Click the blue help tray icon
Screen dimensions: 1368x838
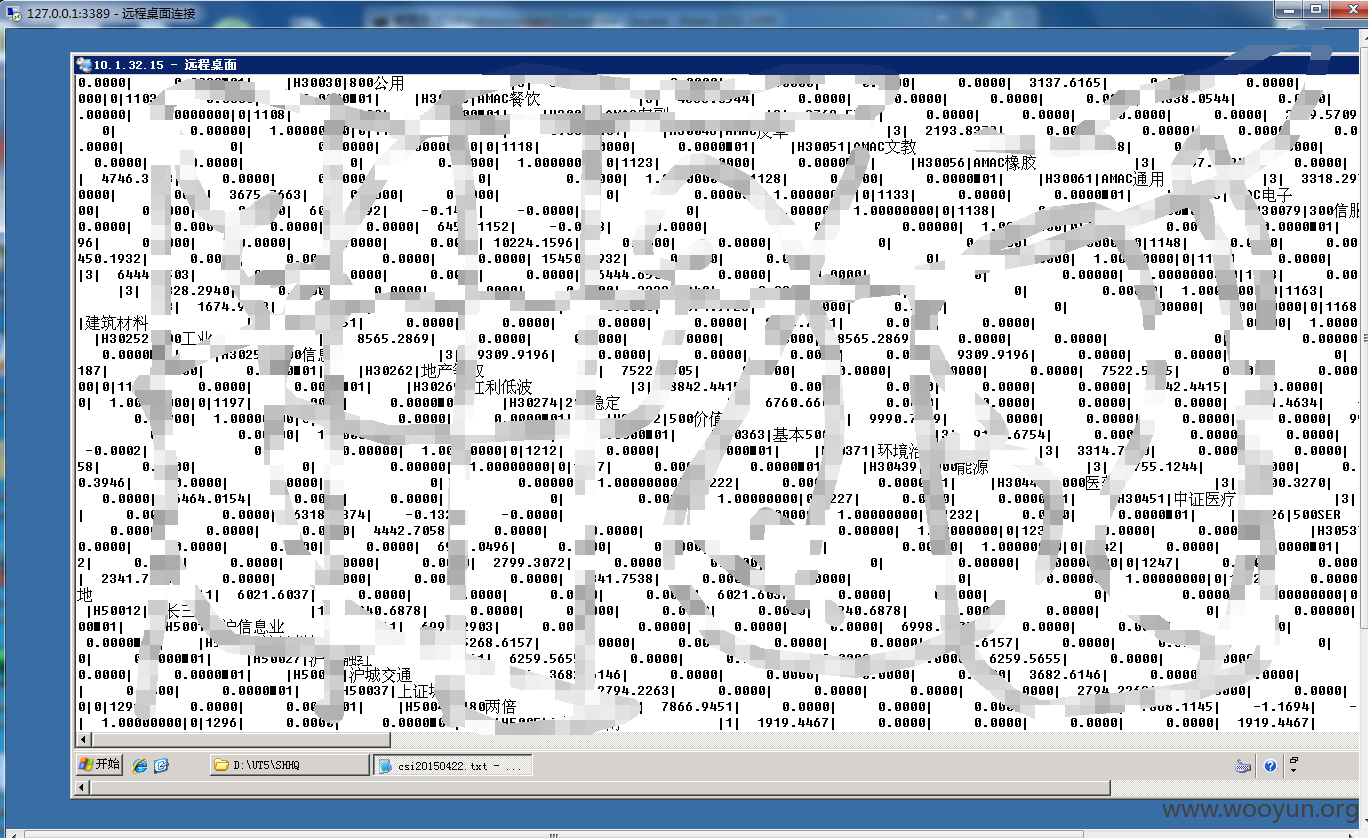[x=1270, y=766]
